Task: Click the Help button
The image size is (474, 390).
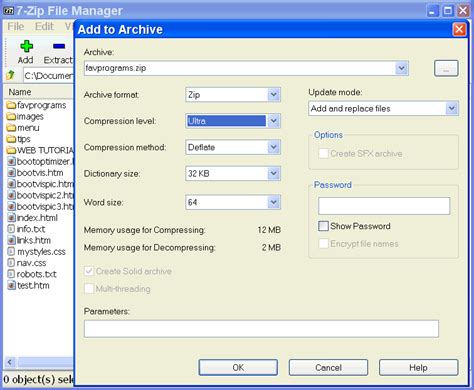Action: [418, 367]
